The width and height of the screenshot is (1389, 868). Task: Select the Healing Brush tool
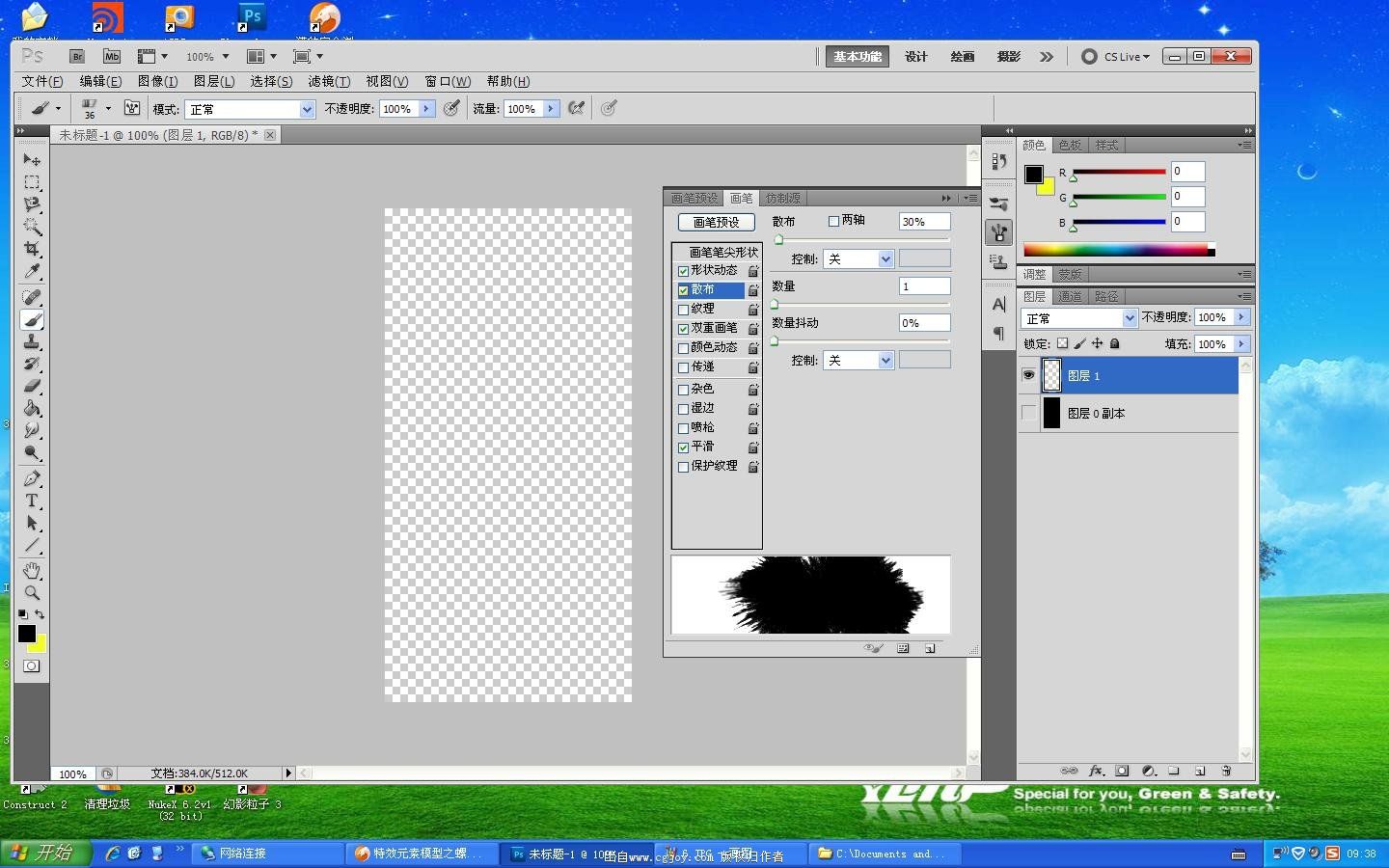[32, 297]
